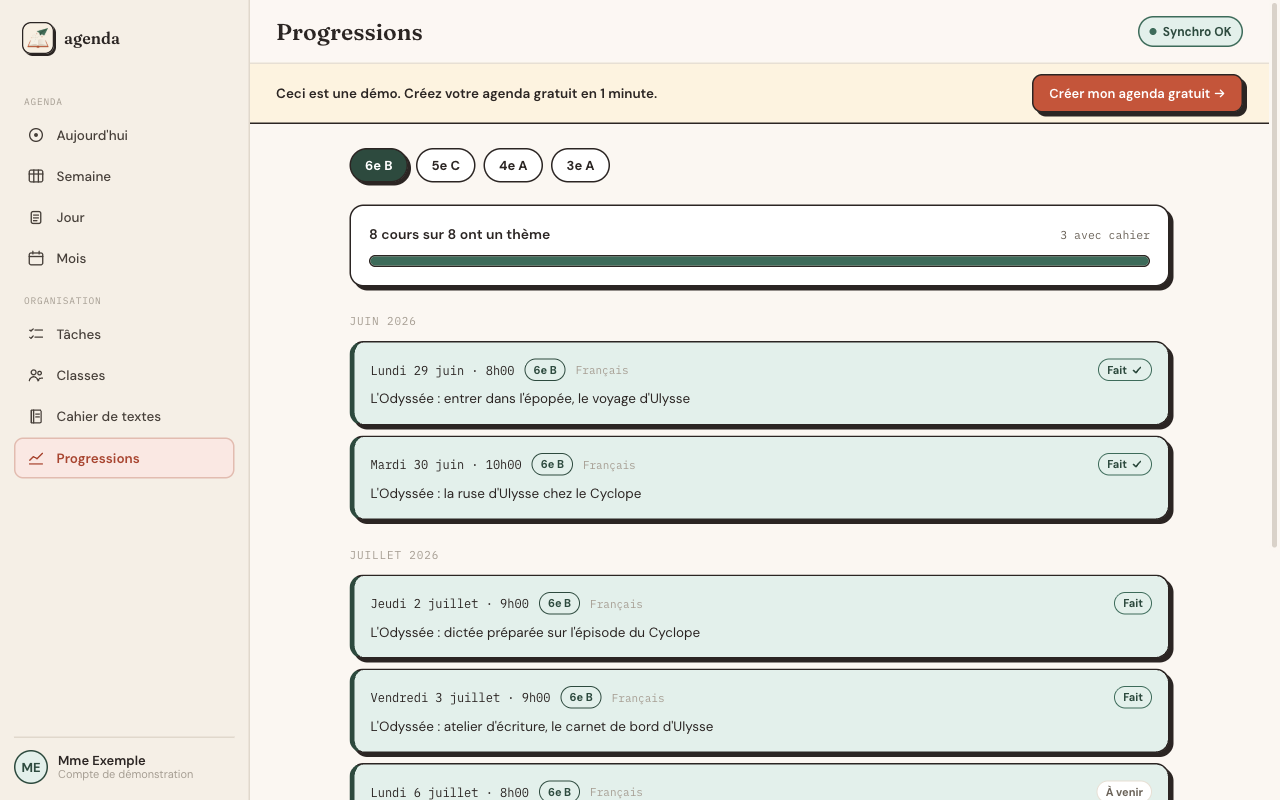
Task: Click the JUIN 2026 section heading
Action: tap(383, 321)
